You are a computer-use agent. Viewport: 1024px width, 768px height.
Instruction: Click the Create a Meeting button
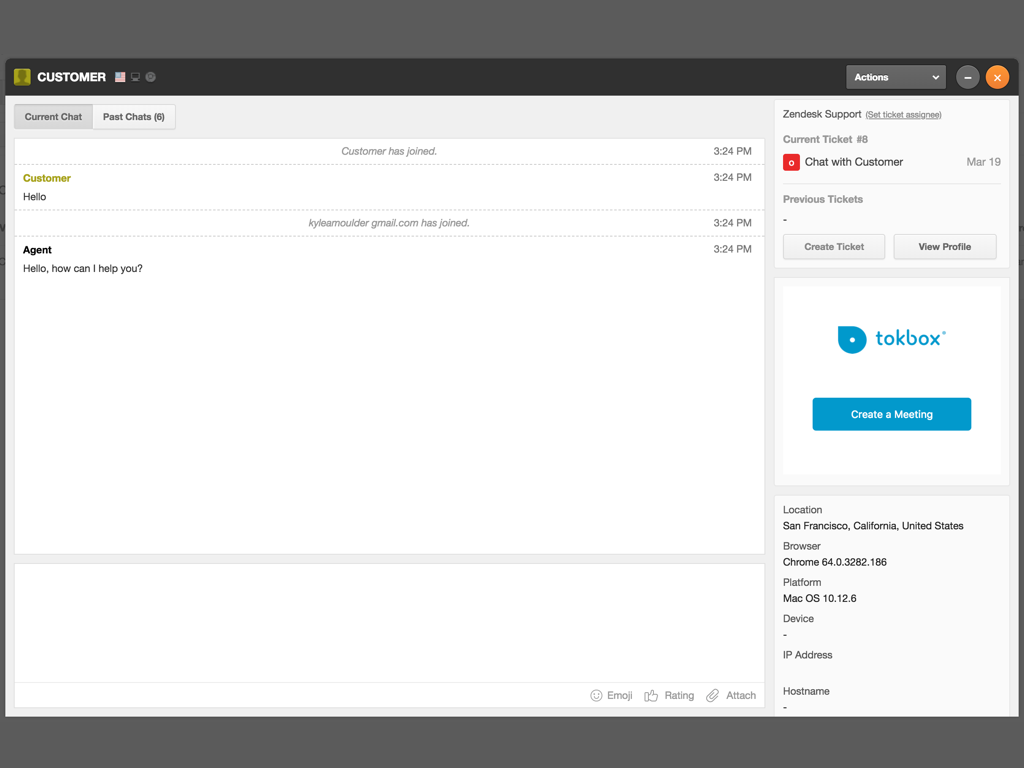[x=890, y=413]
